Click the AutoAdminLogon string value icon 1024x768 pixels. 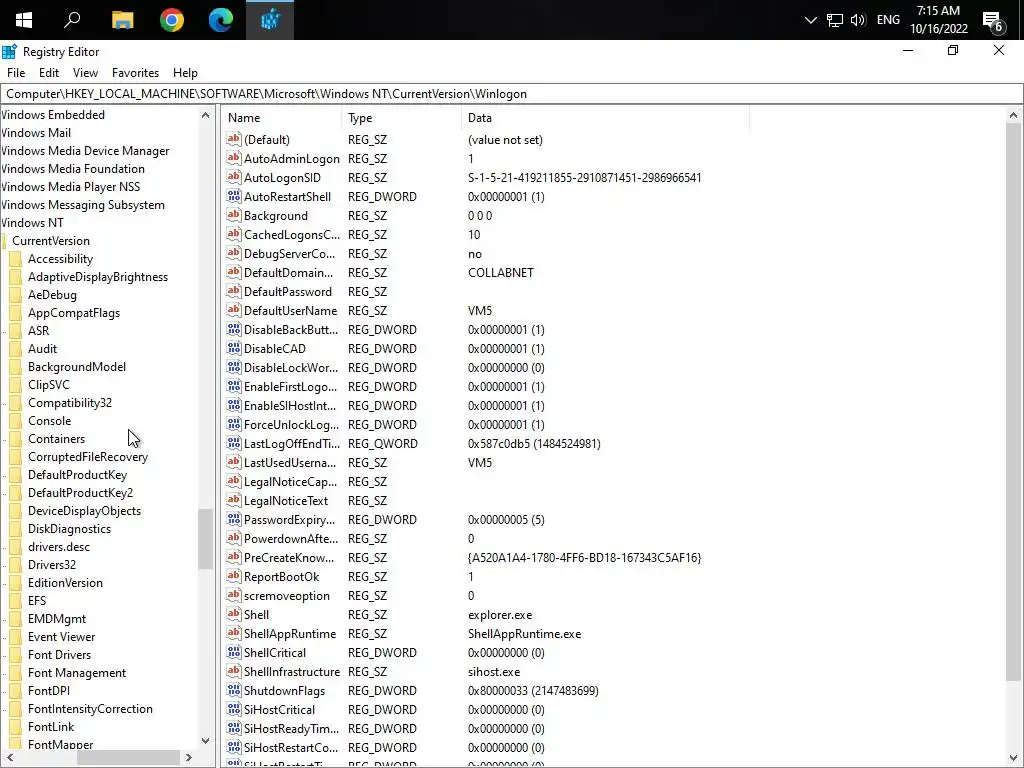tap(234, 158)
